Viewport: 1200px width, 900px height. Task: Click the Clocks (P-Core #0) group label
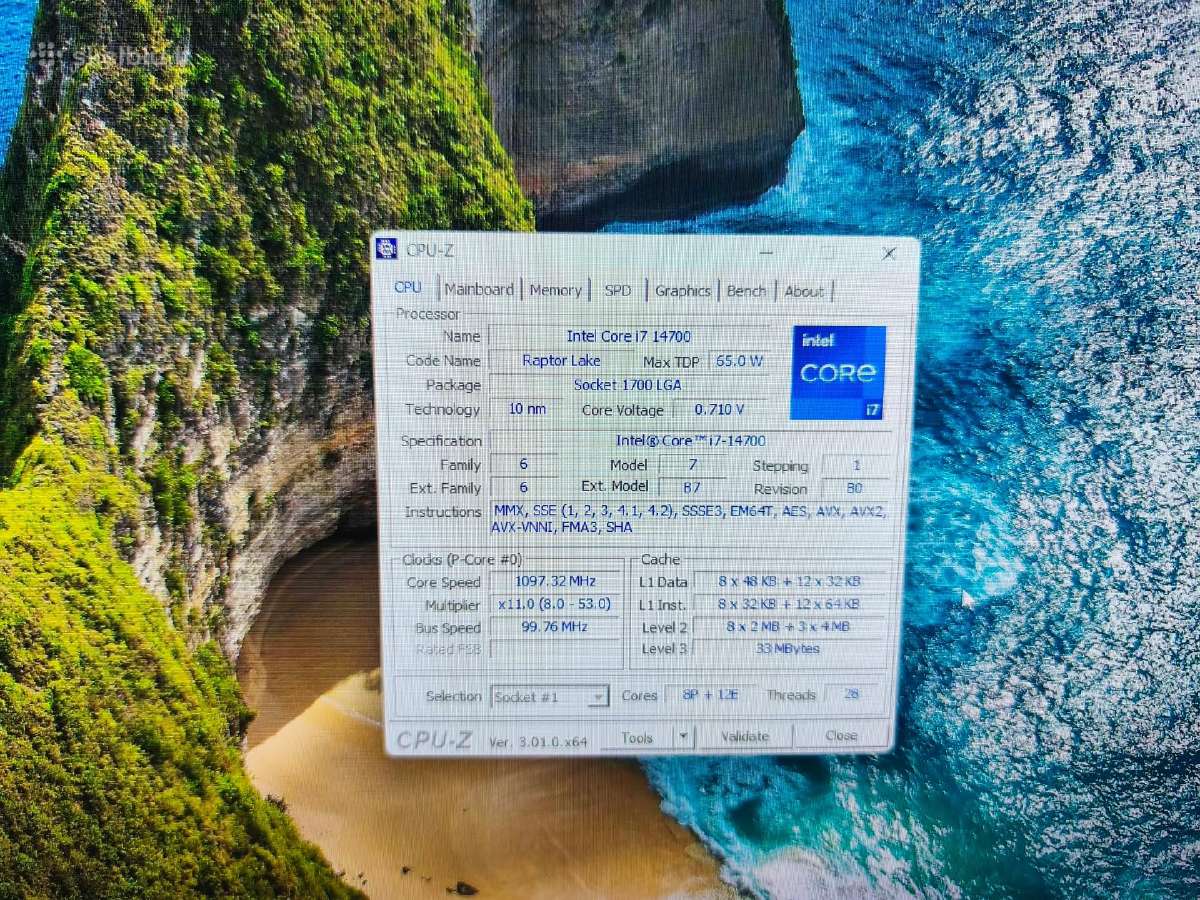click(462, 560)
